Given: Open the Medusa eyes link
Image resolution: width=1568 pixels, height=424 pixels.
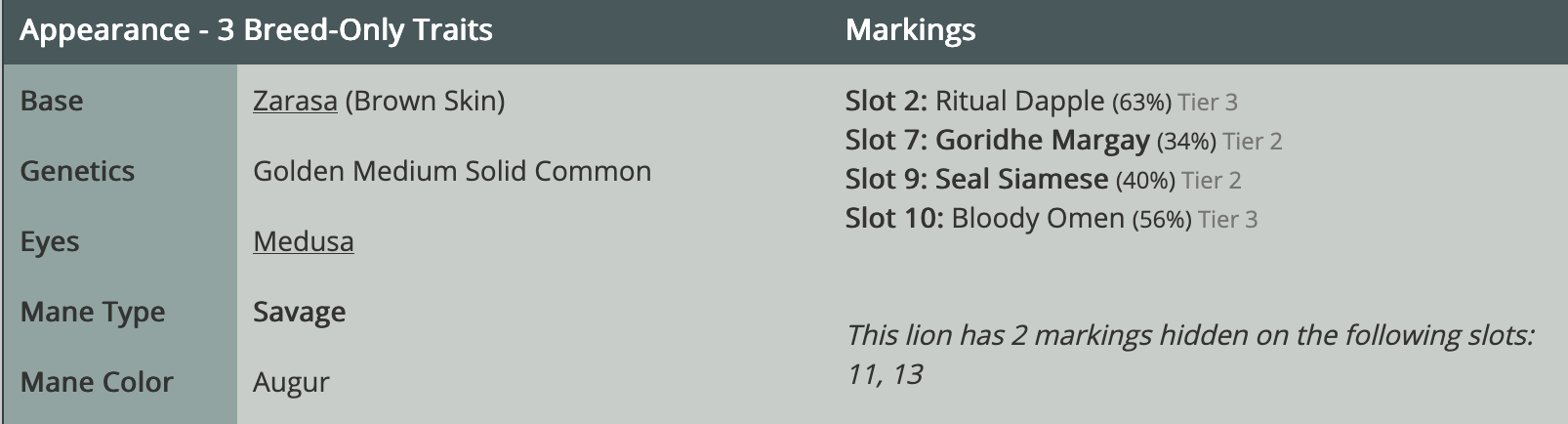Looking at the screenshot, I should point(304,241).
